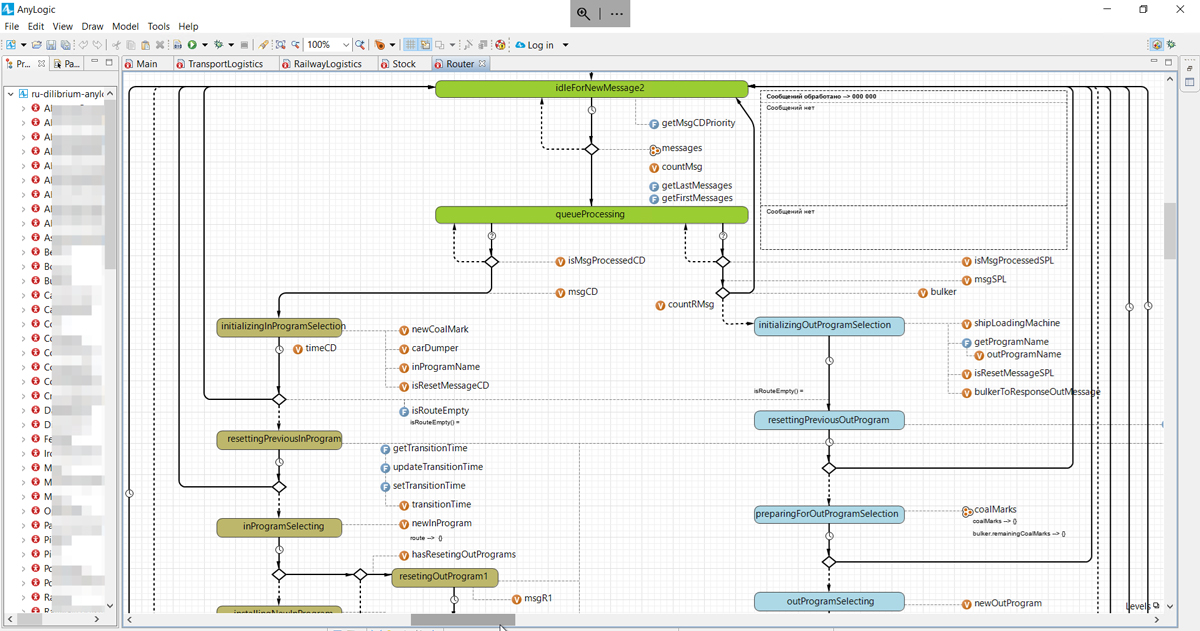
Task: Switch to the Debug perspective button
Action: [1172, 45]
